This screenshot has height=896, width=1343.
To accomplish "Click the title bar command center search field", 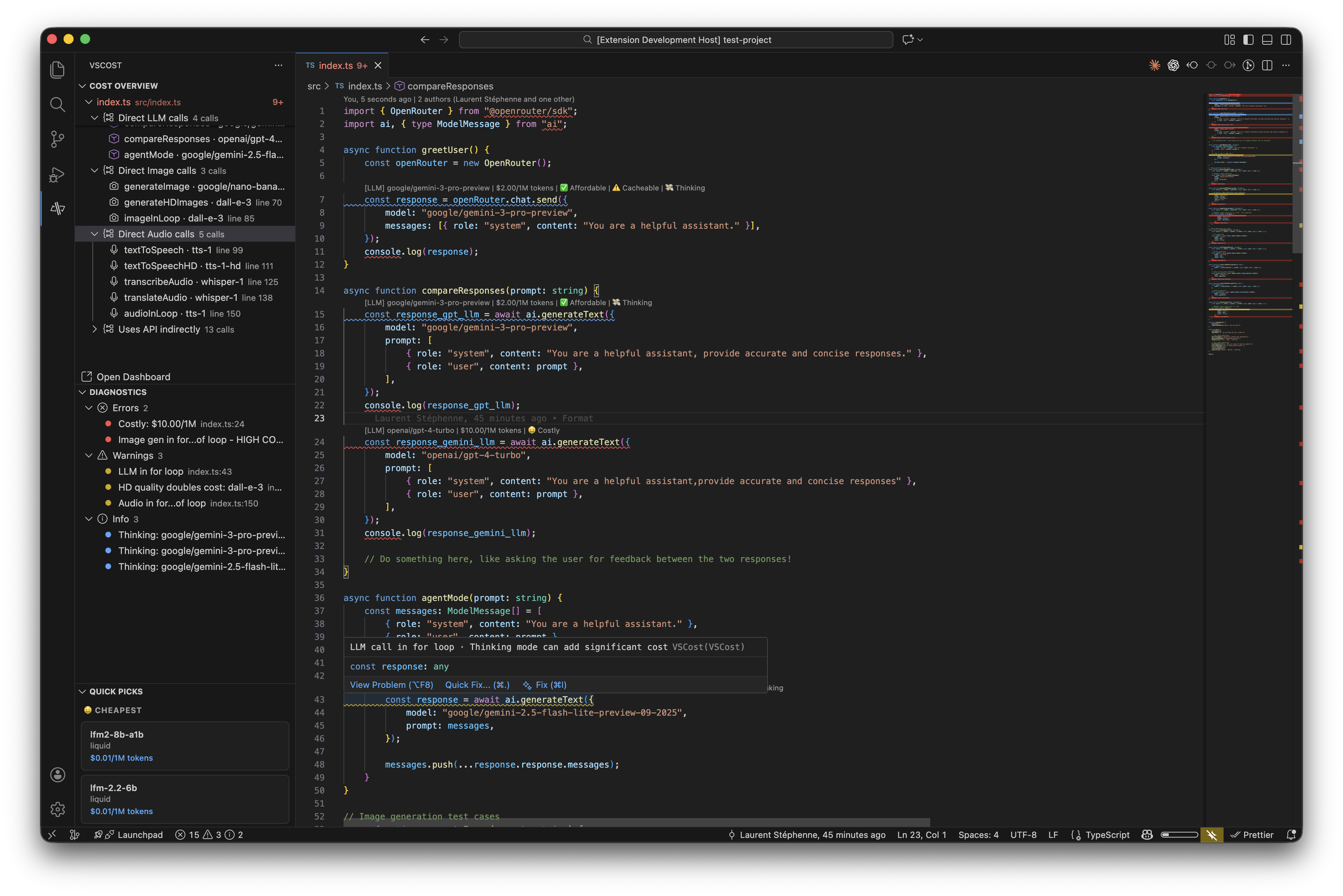I will (x=675, y=39).
